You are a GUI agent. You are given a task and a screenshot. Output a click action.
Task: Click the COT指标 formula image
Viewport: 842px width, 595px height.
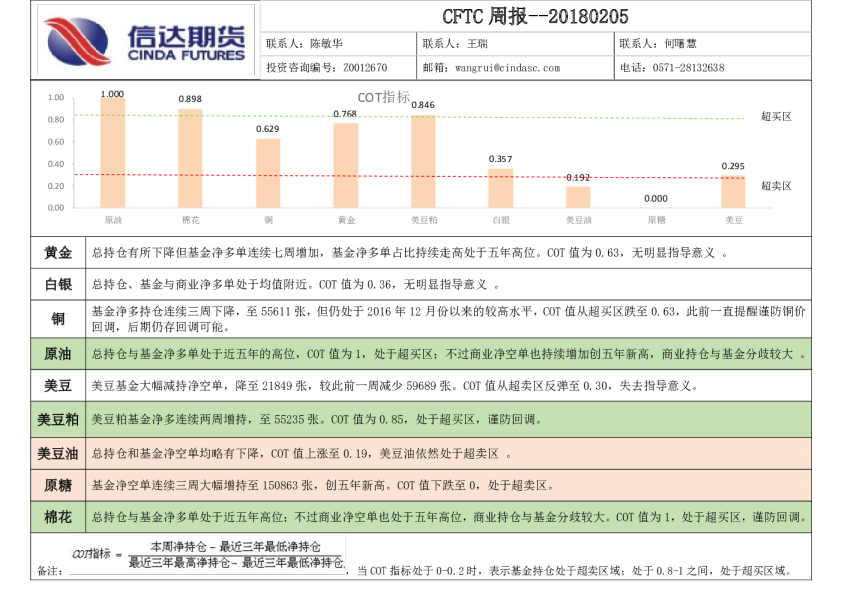pyautogui.click(x=207, y=555)
